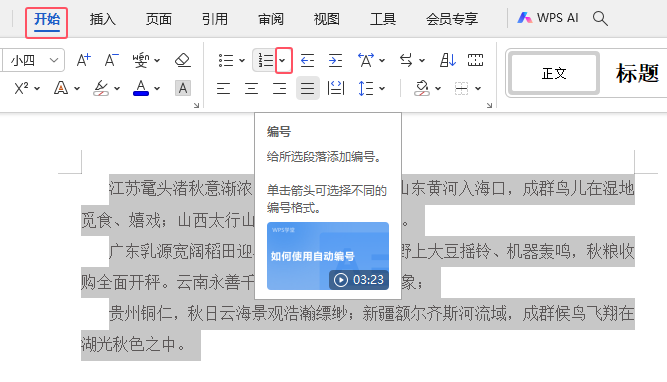The width and height of the screenshot is (667, 382).
Task: Expand the text direction dropdown arrow
Action: click(422, 60)
